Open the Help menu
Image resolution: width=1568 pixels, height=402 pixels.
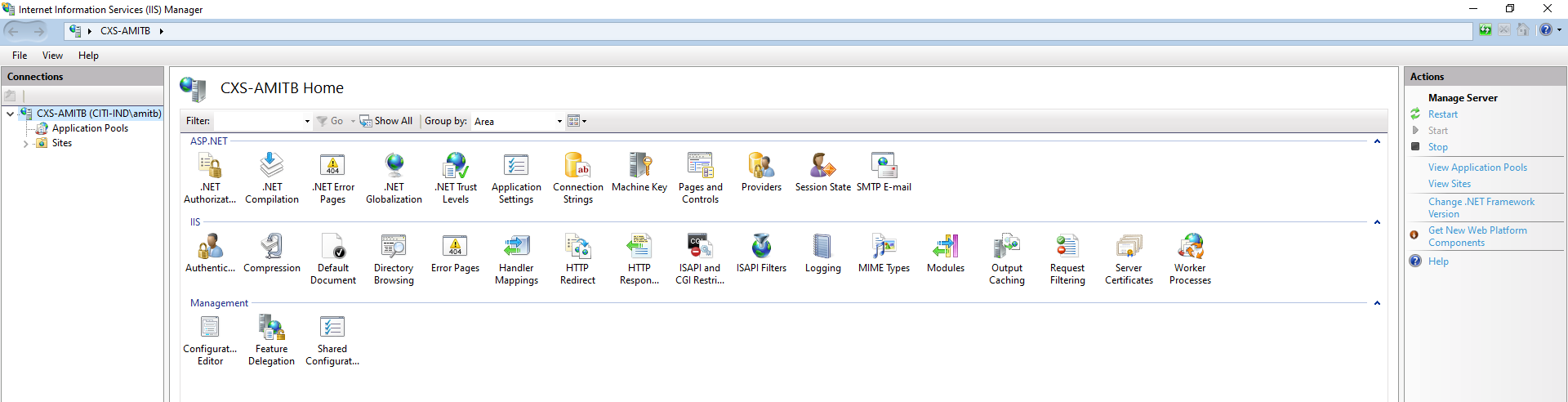click(88, 56)
